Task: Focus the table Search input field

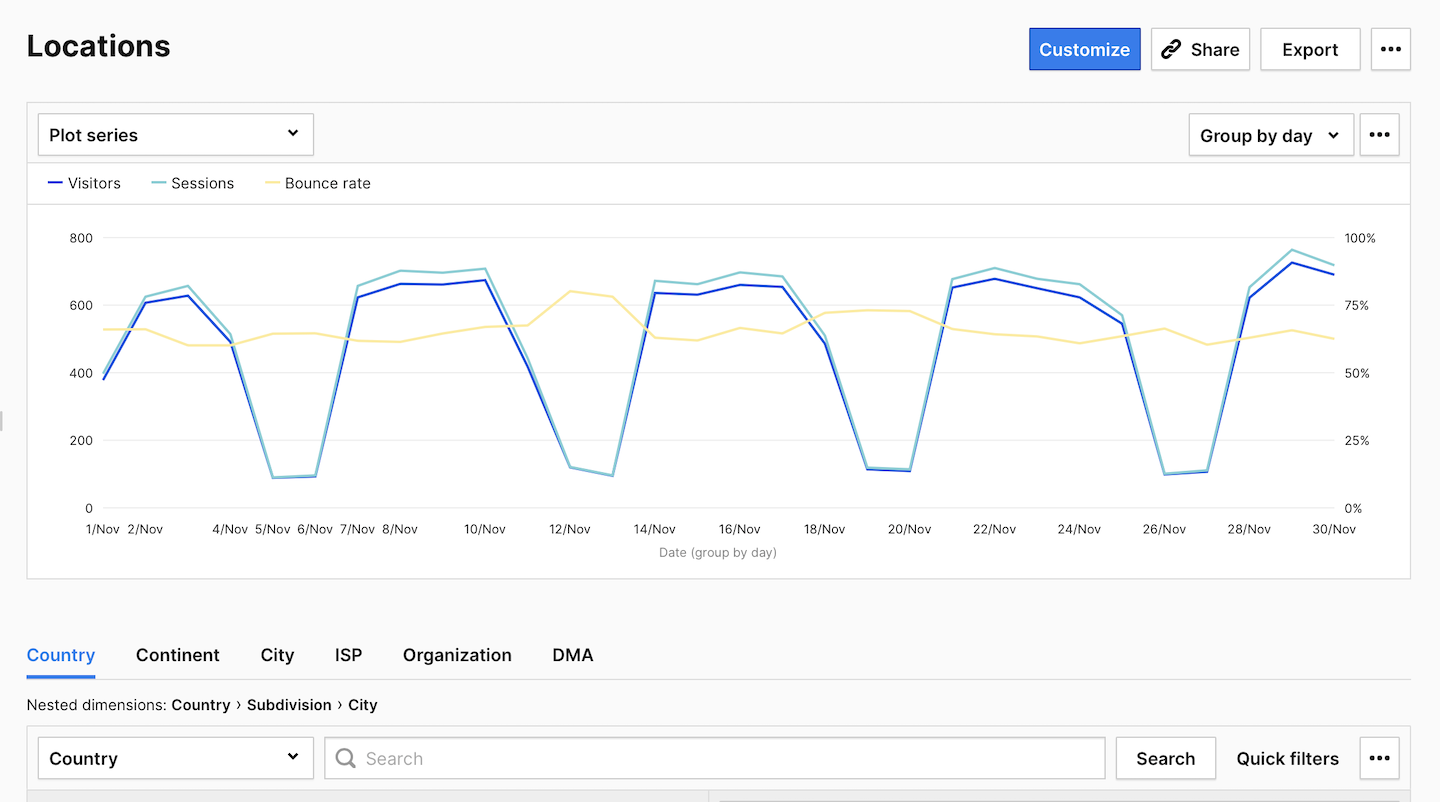Action: click(715, 758)
